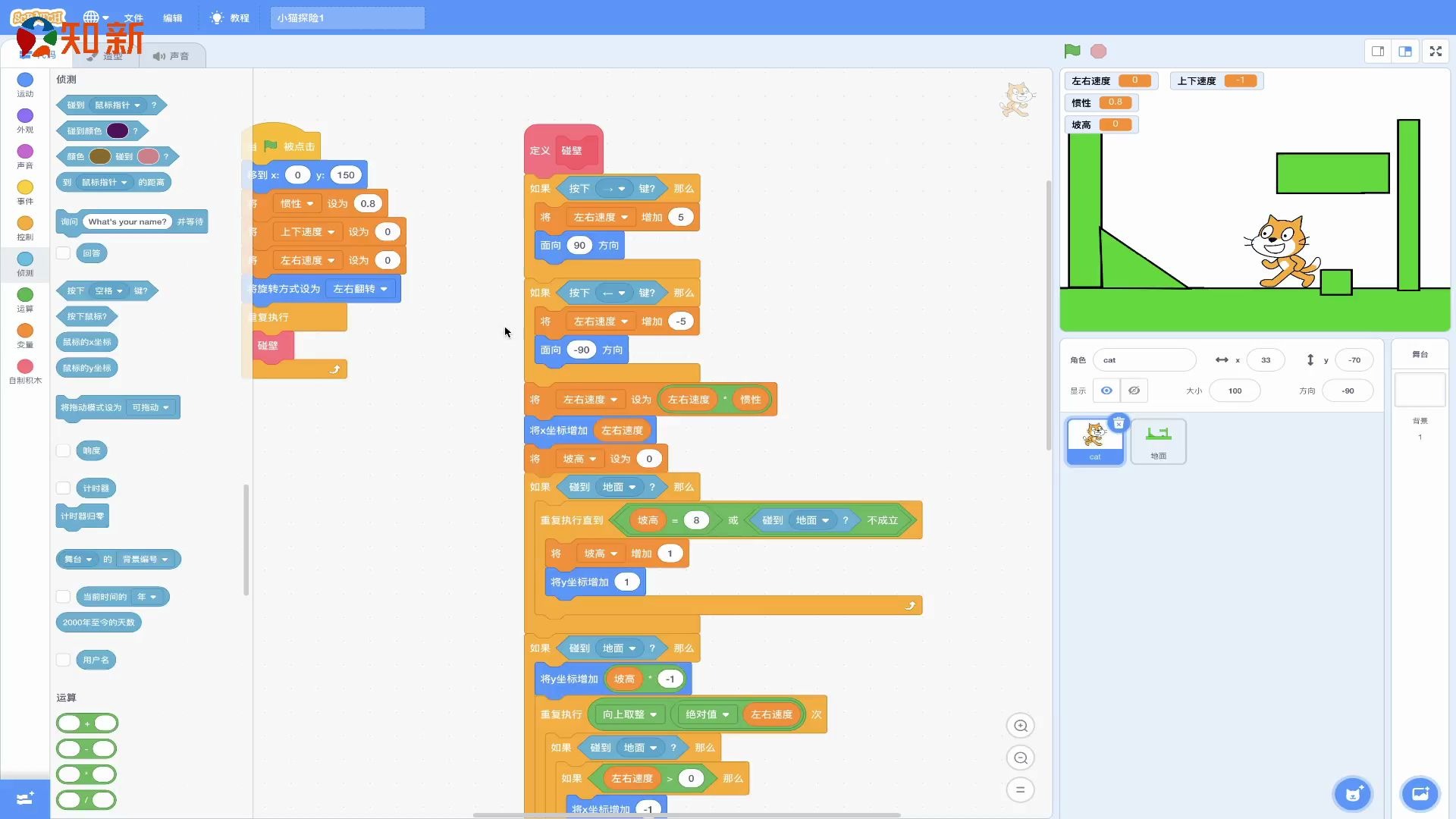The image size is (1456, 819).
Task: Click the 文件 file menu
Action: [134, 17]
